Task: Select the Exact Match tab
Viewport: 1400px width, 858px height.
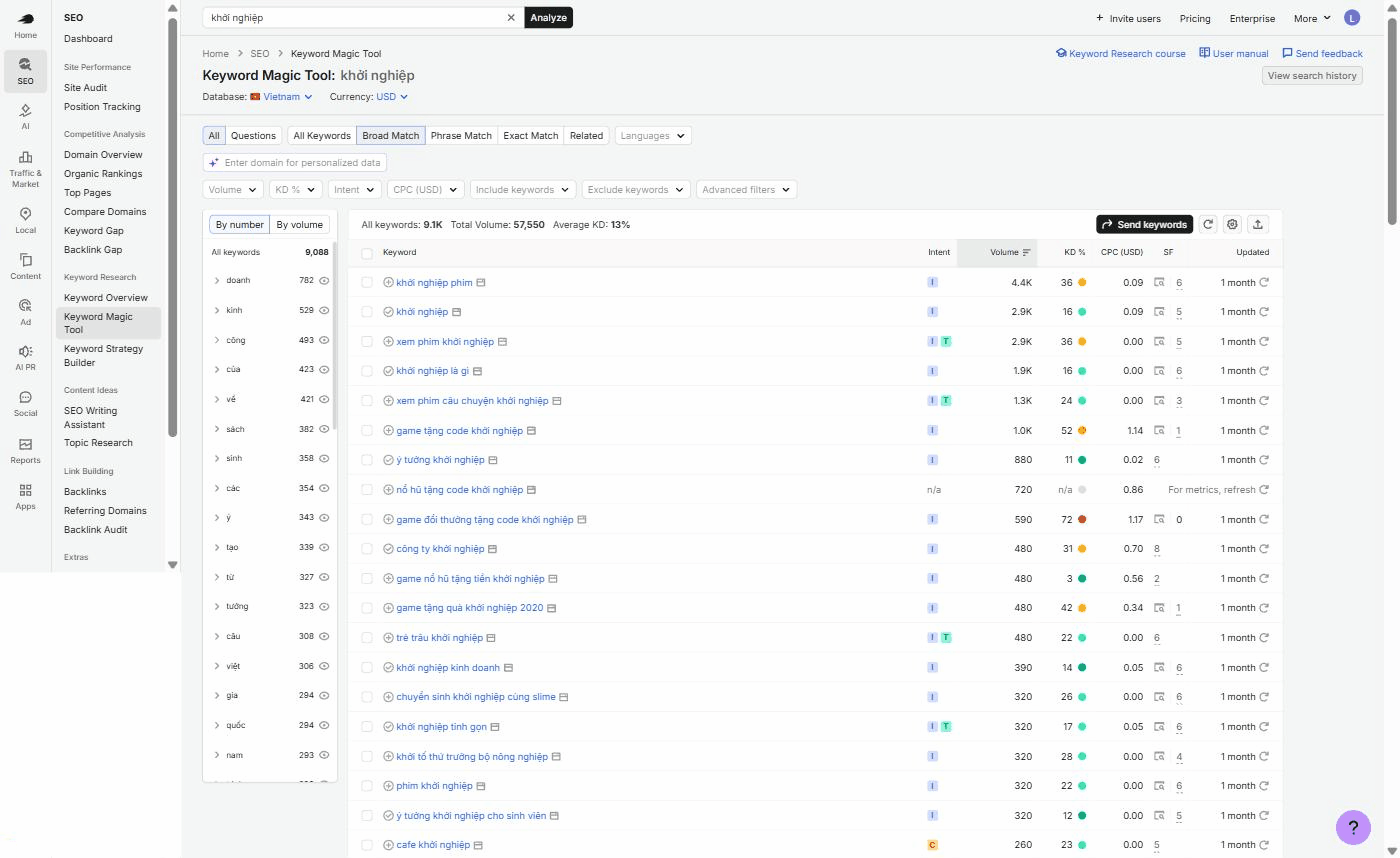Action: tap(531, 136)
